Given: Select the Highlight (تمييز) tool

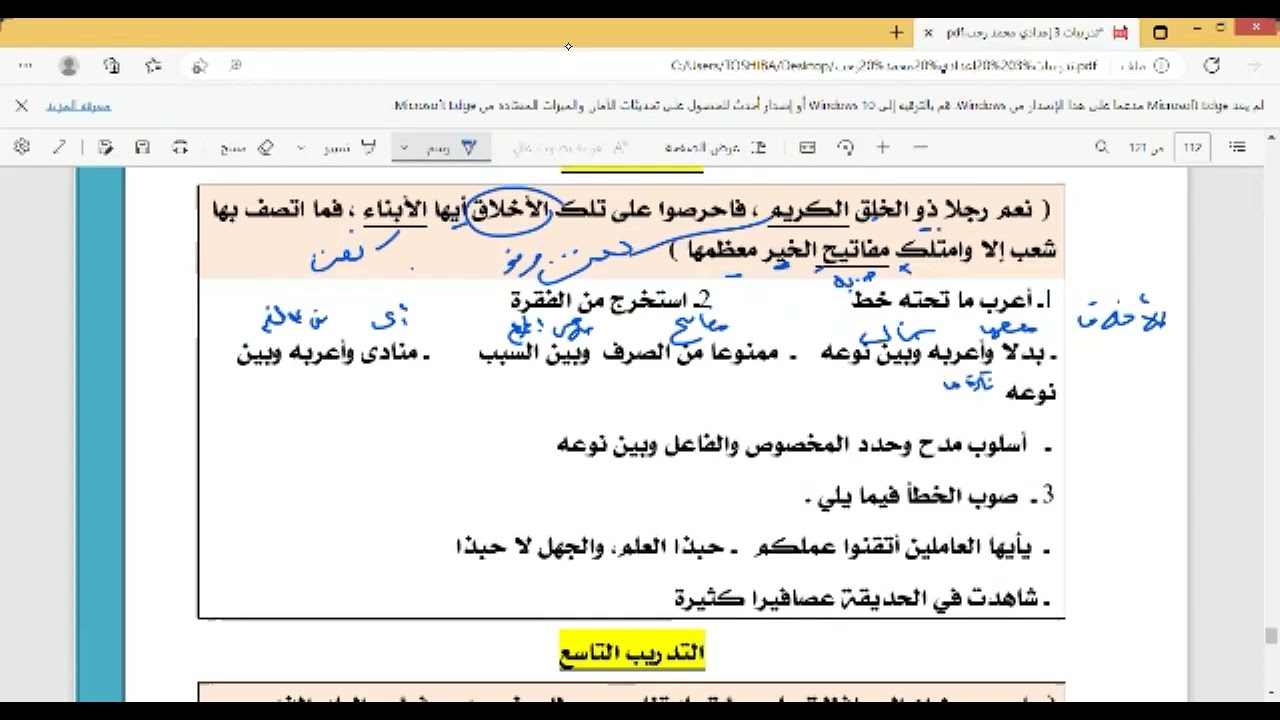Looking at the screenshot, I should point(350,147).
